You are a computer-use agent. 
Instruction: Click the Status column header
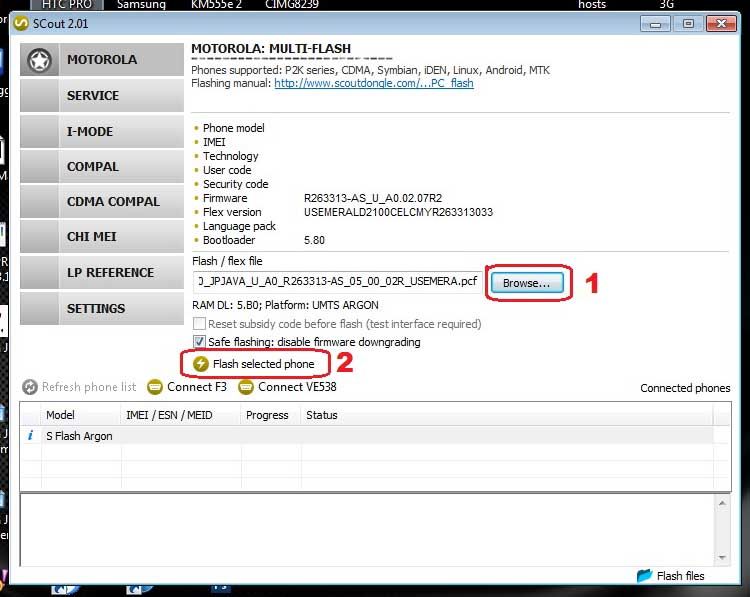(507, 415)
